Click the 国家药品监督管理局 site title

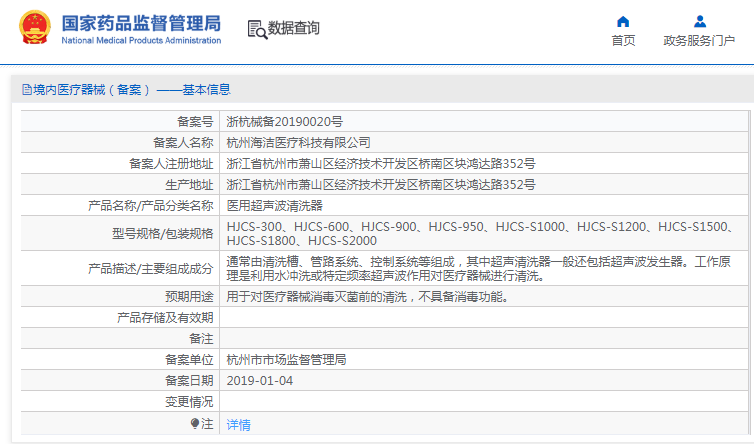pos(141,22)
